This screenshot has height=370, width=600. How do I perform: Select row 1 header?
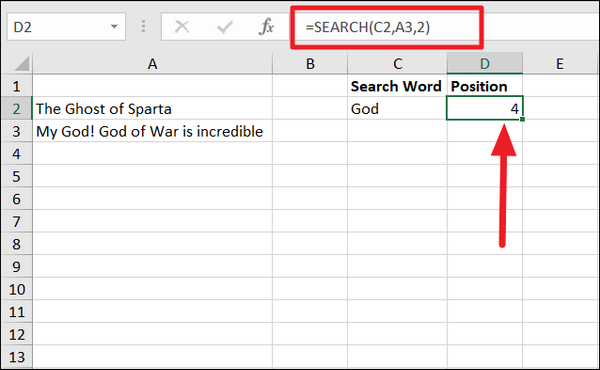[x=17, y=86]
